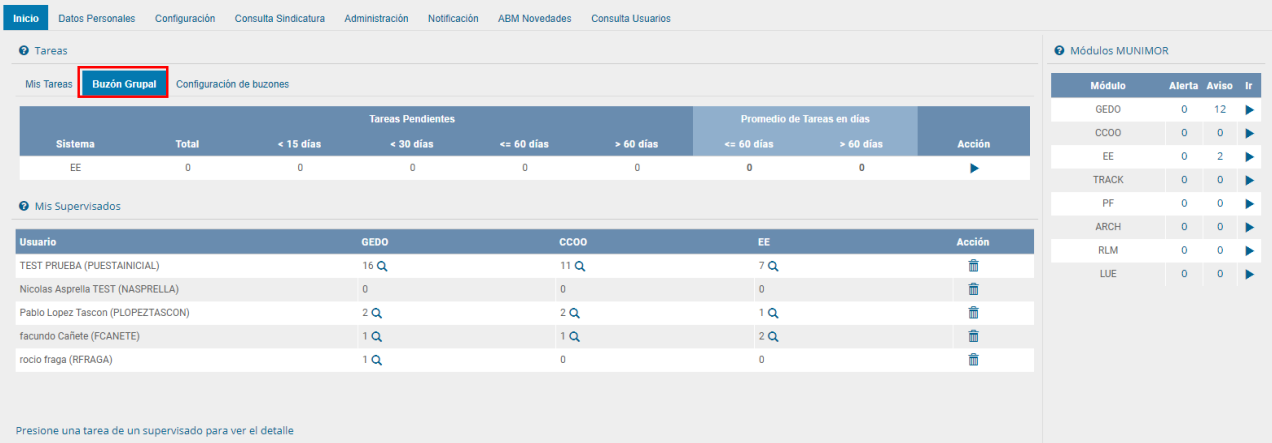The height and width of the screenshot is (443, 1272).
Task: Open Consulta Usuarios menu
Action: pyautogui.click(x=630, y=18)
